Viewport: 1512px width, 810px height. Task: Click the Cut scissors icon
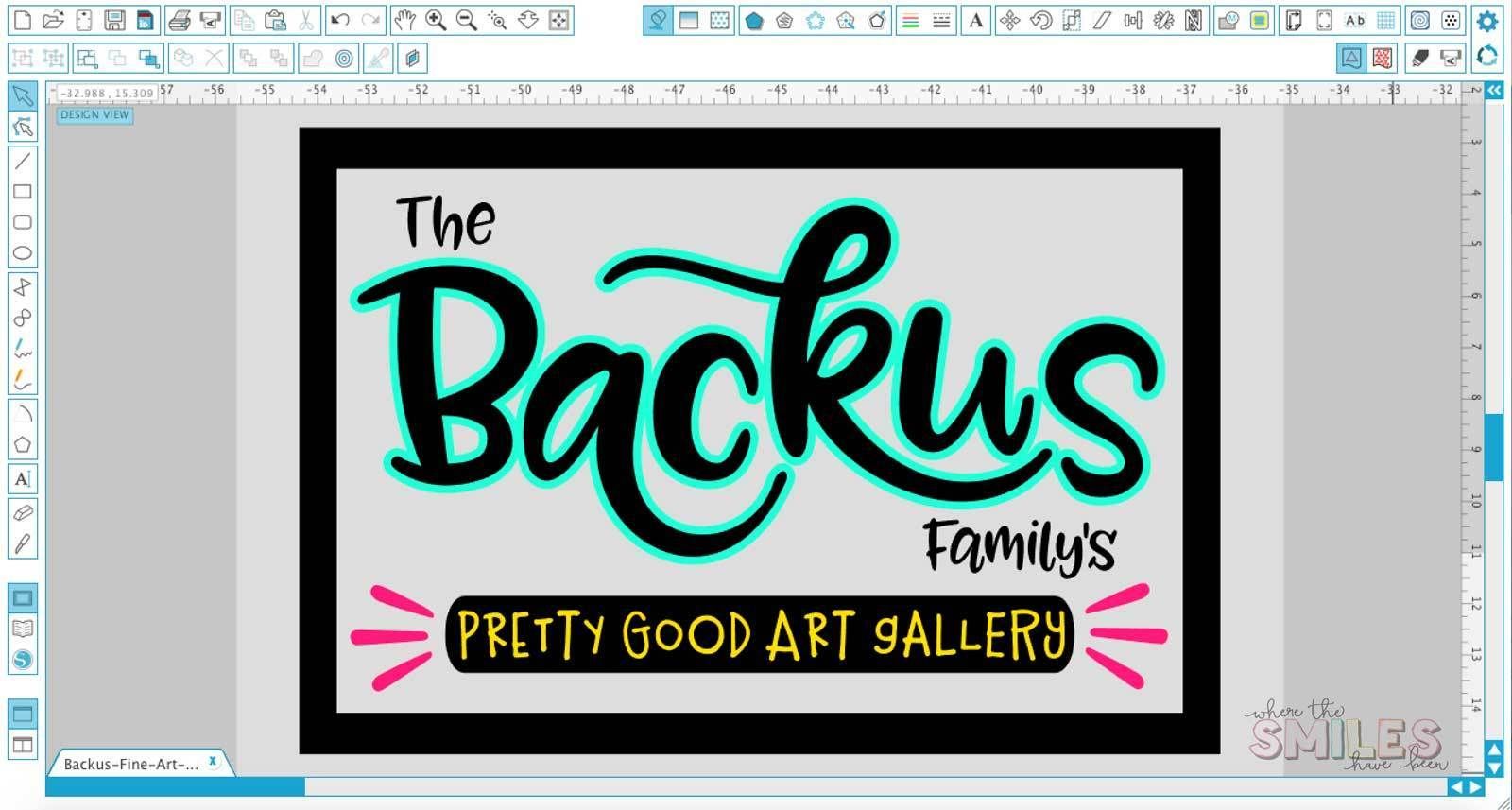click(x=305, y=20)
